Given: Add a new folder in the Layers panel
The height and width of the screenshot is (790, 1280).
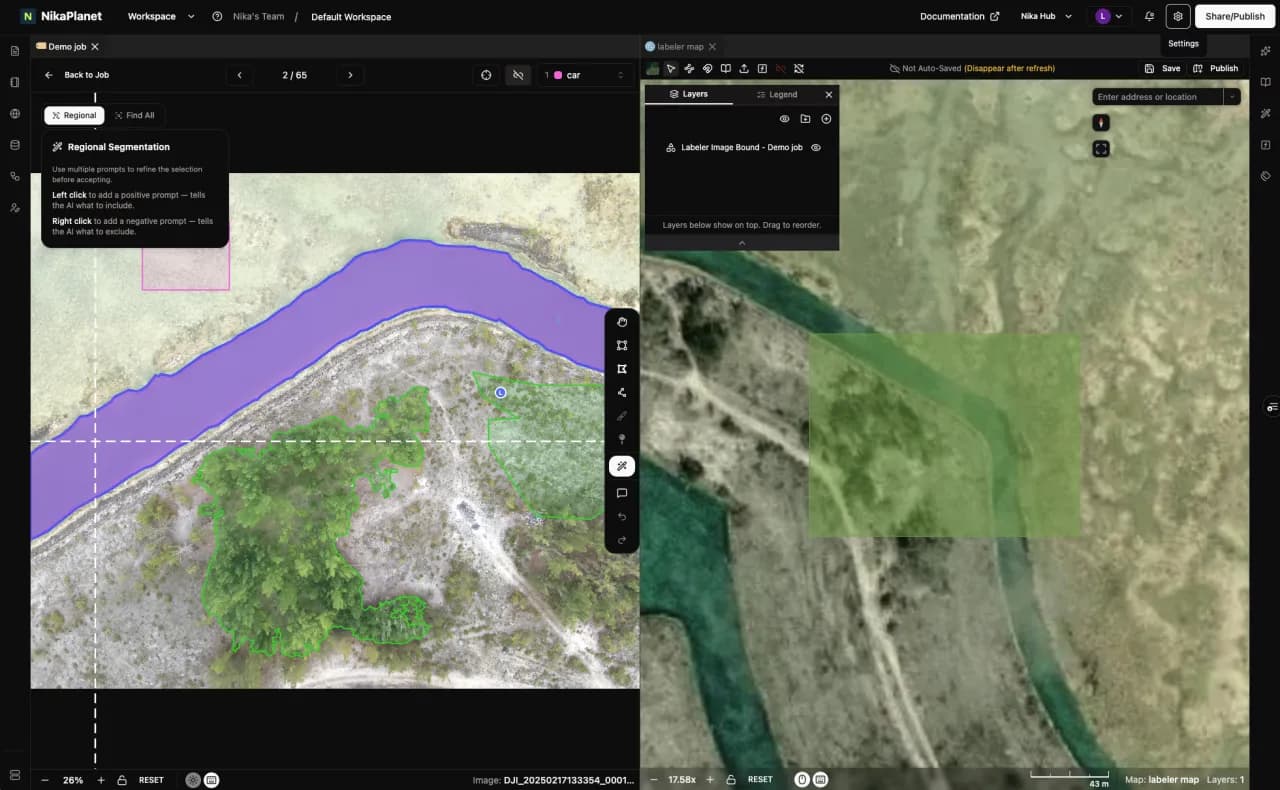Looking at the screenshot, I should 805,119.
